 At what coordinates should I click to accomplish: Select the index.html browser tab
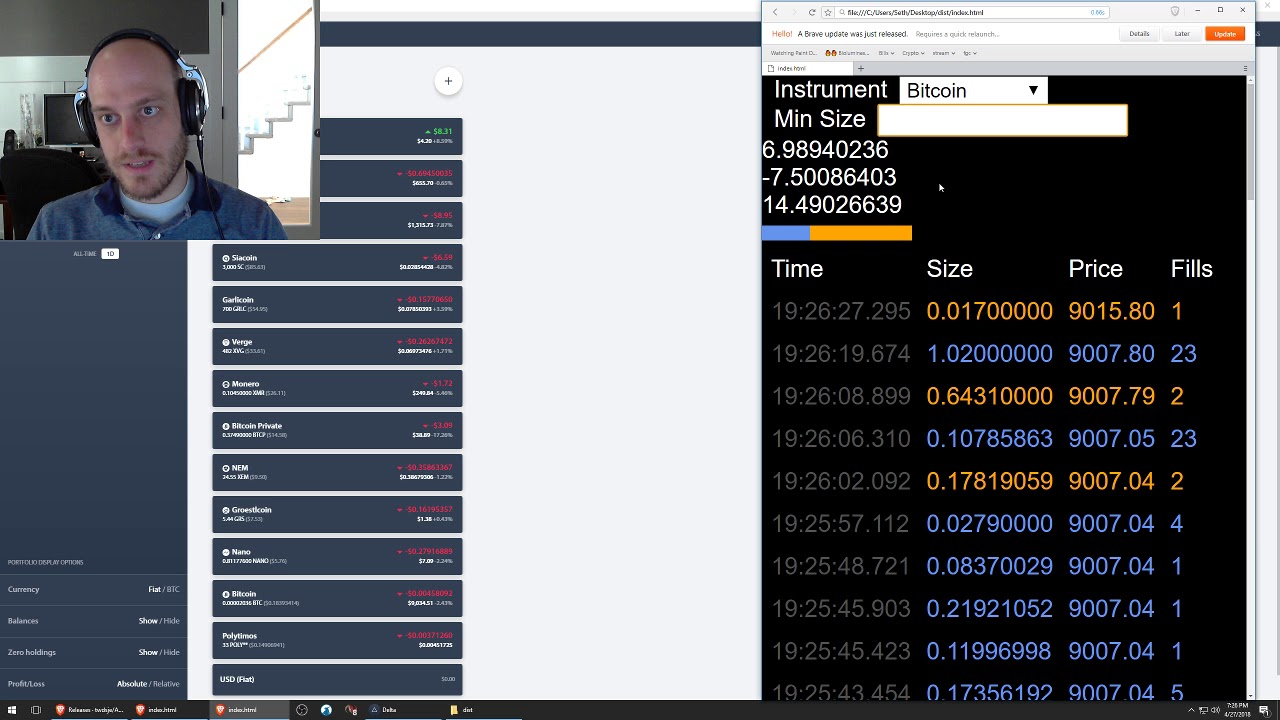point(807,68)
